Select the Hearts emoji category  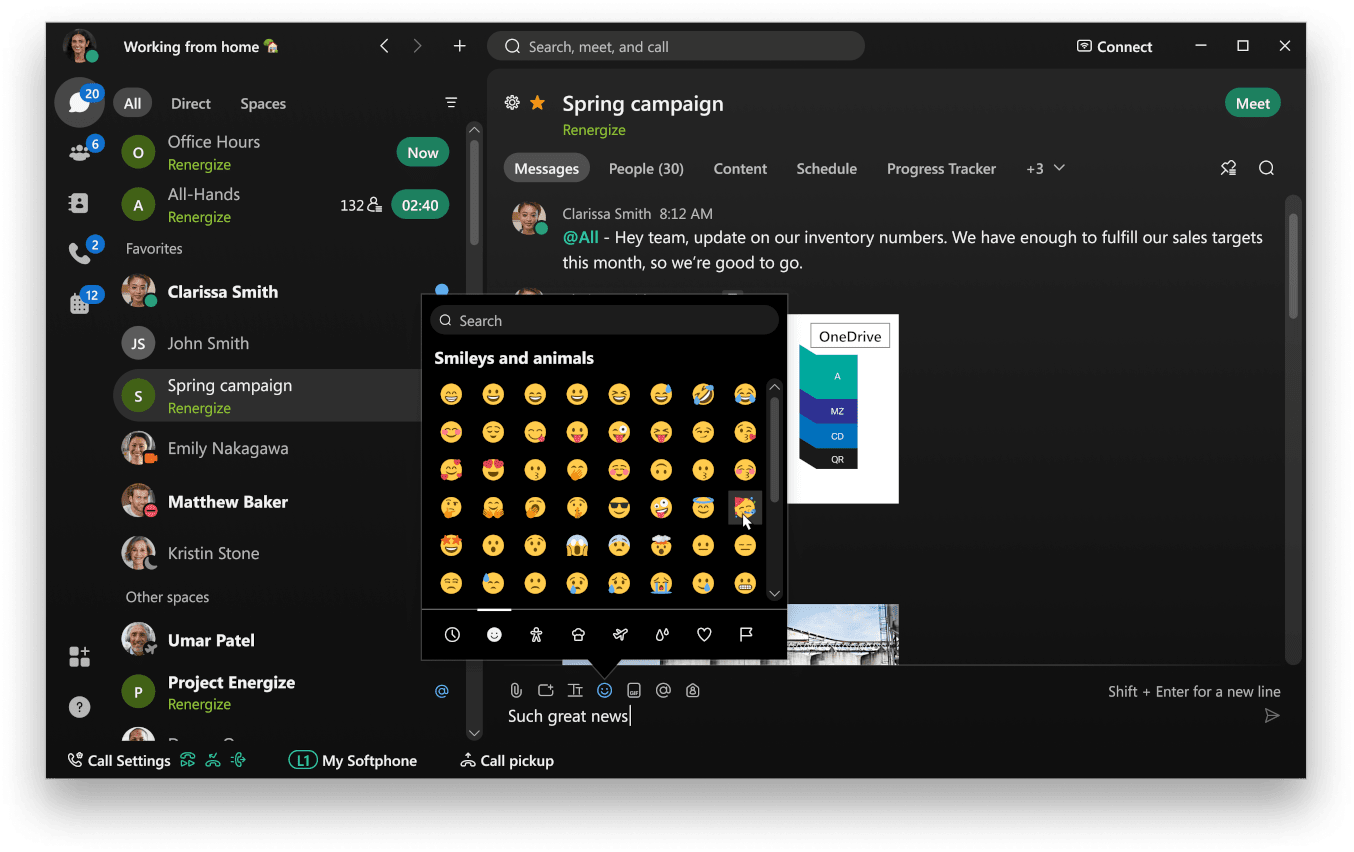click(x=704, y=634)
